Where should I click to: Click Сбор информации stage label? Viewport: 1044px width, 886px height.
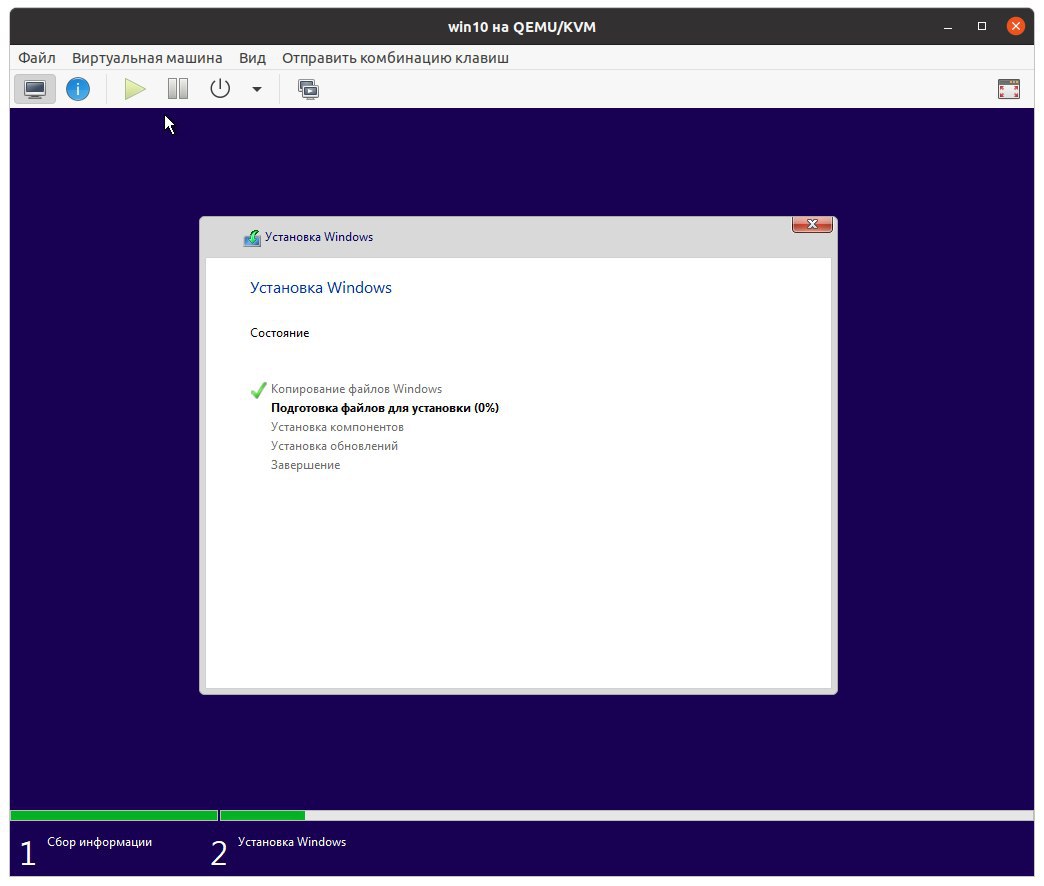coord(99,842)
